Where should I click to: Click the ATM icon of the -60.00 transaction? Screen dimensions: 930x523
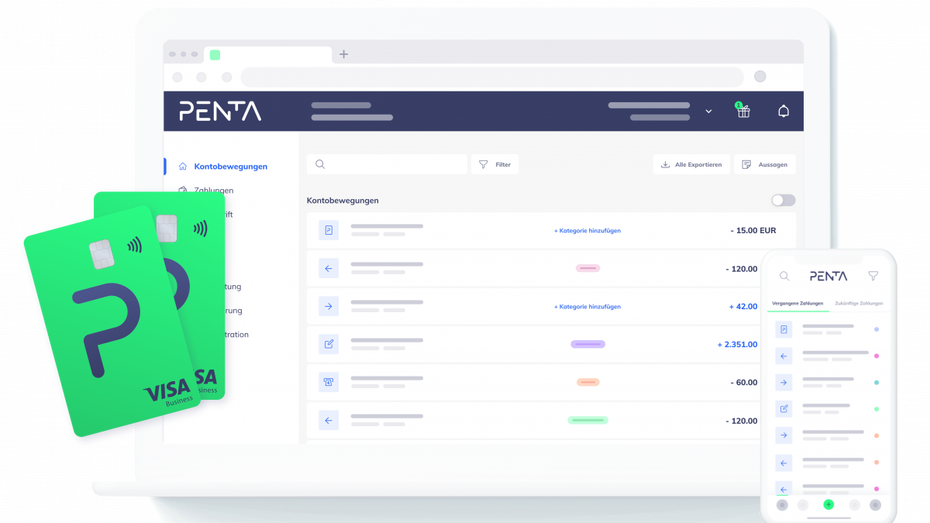click(x=328, y=382)
